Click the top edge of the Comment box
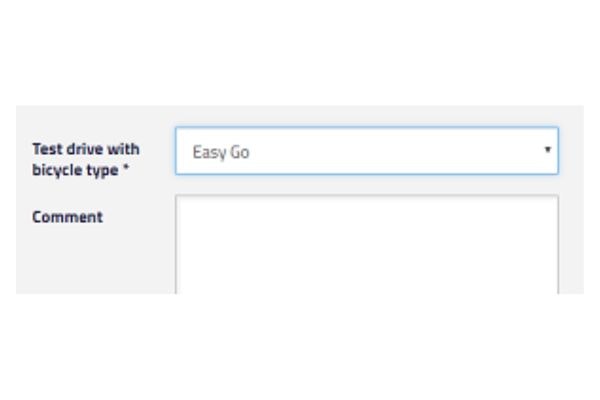The width and height of the screenshot is (600, 400). [366, 196]
